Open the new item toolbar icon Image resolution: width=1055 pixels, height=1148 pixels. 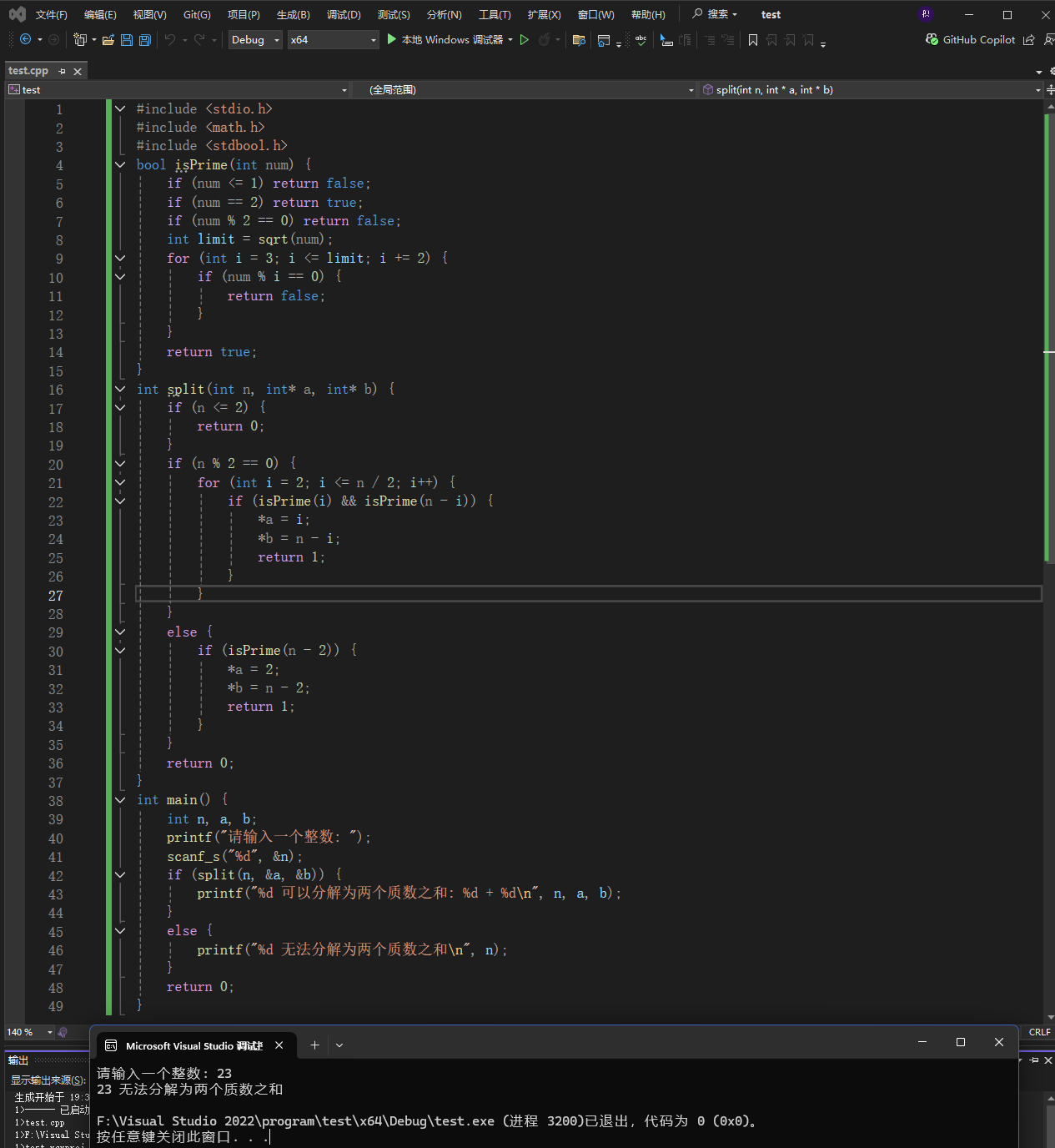(x=80, y=39)
